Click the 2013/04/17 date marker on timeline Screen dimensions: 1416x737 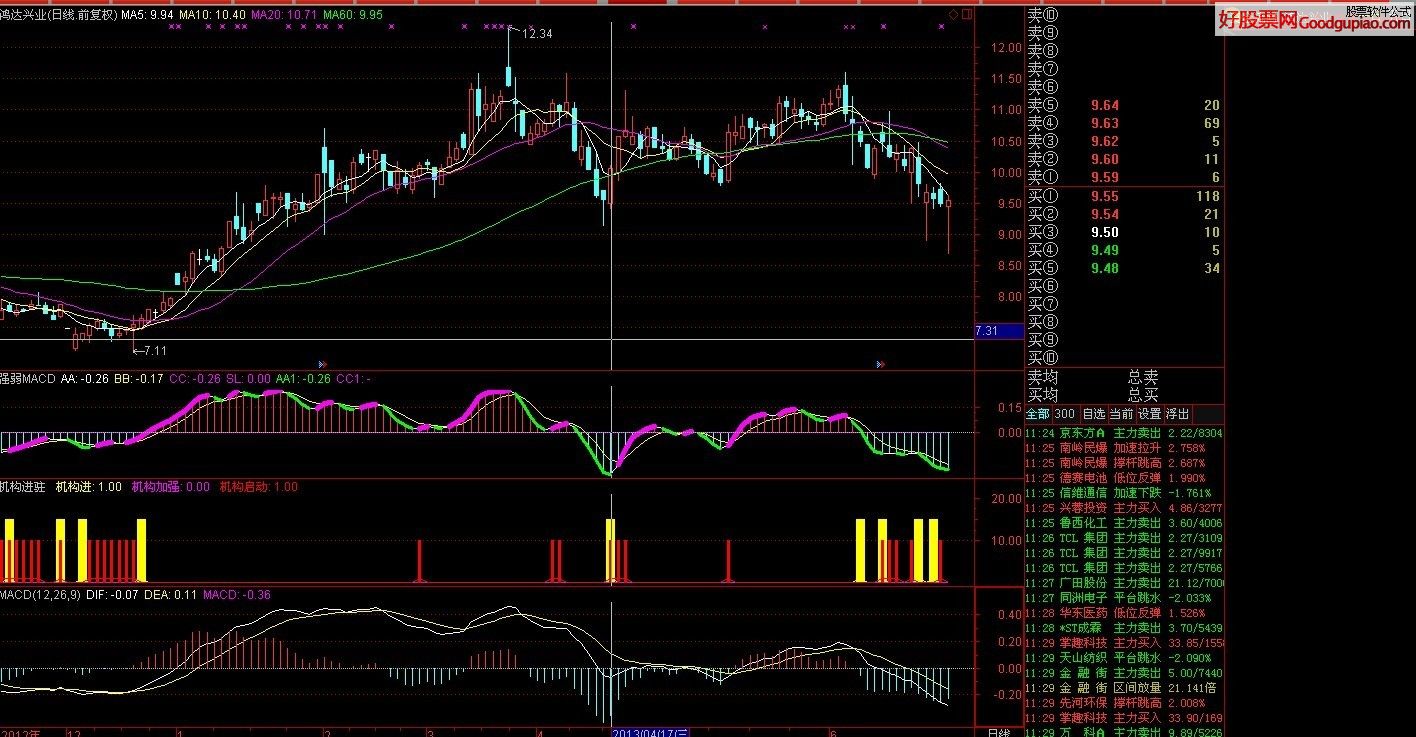click(648, 732)
